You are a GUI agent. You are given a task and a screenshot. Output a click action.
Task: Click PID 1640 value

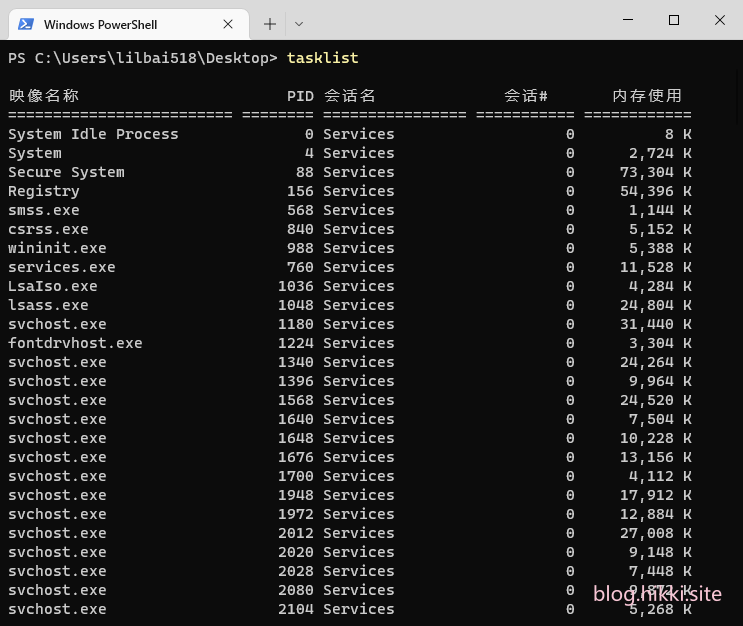(296, 419)
